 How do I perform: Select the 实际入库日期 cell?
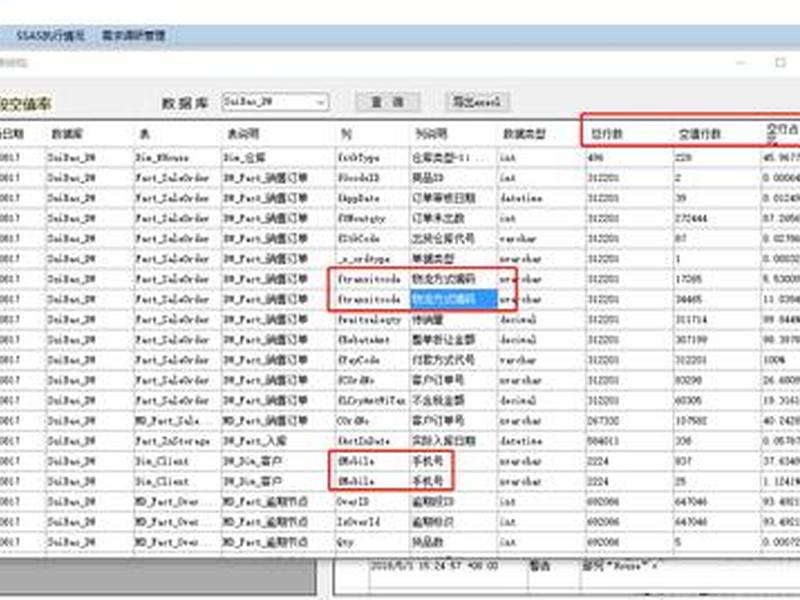click(454, 441)
